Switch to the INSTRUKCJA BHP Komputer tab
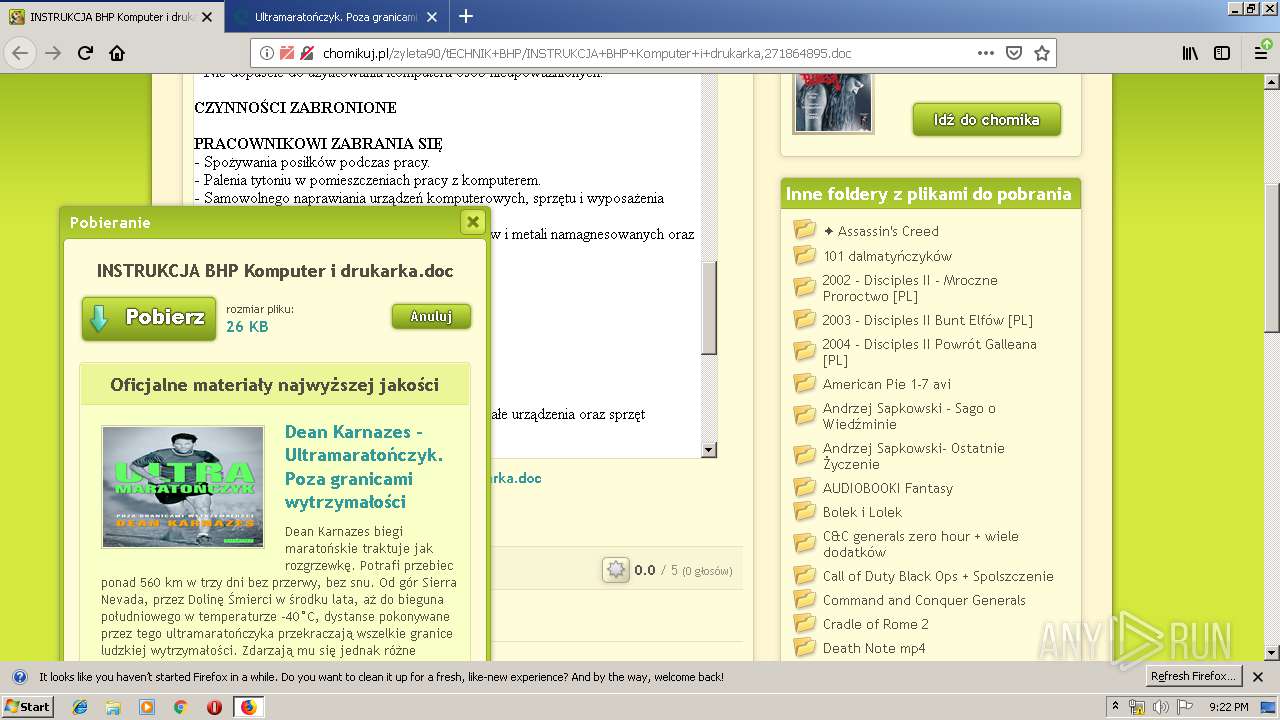The width and height of the screenshot is (1280, 720). point(112,17)
